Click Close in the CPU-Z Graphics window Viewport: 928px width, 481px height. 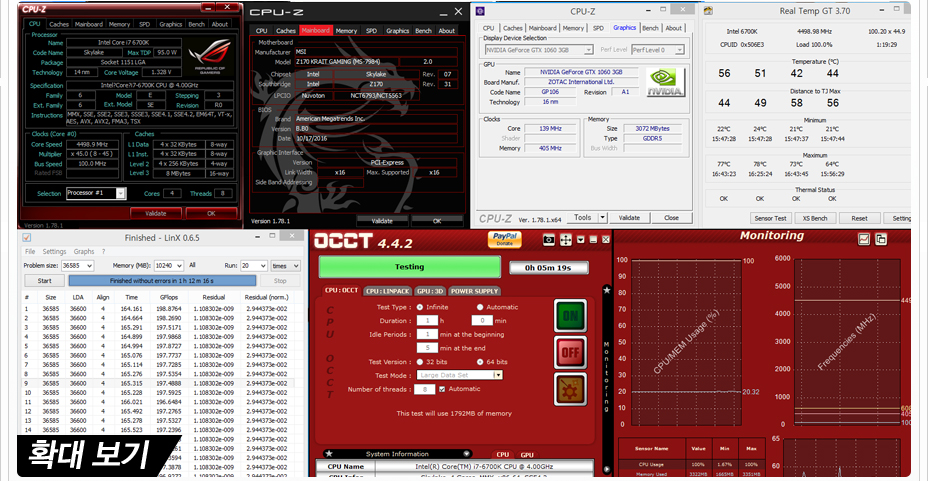click(671, 218)
